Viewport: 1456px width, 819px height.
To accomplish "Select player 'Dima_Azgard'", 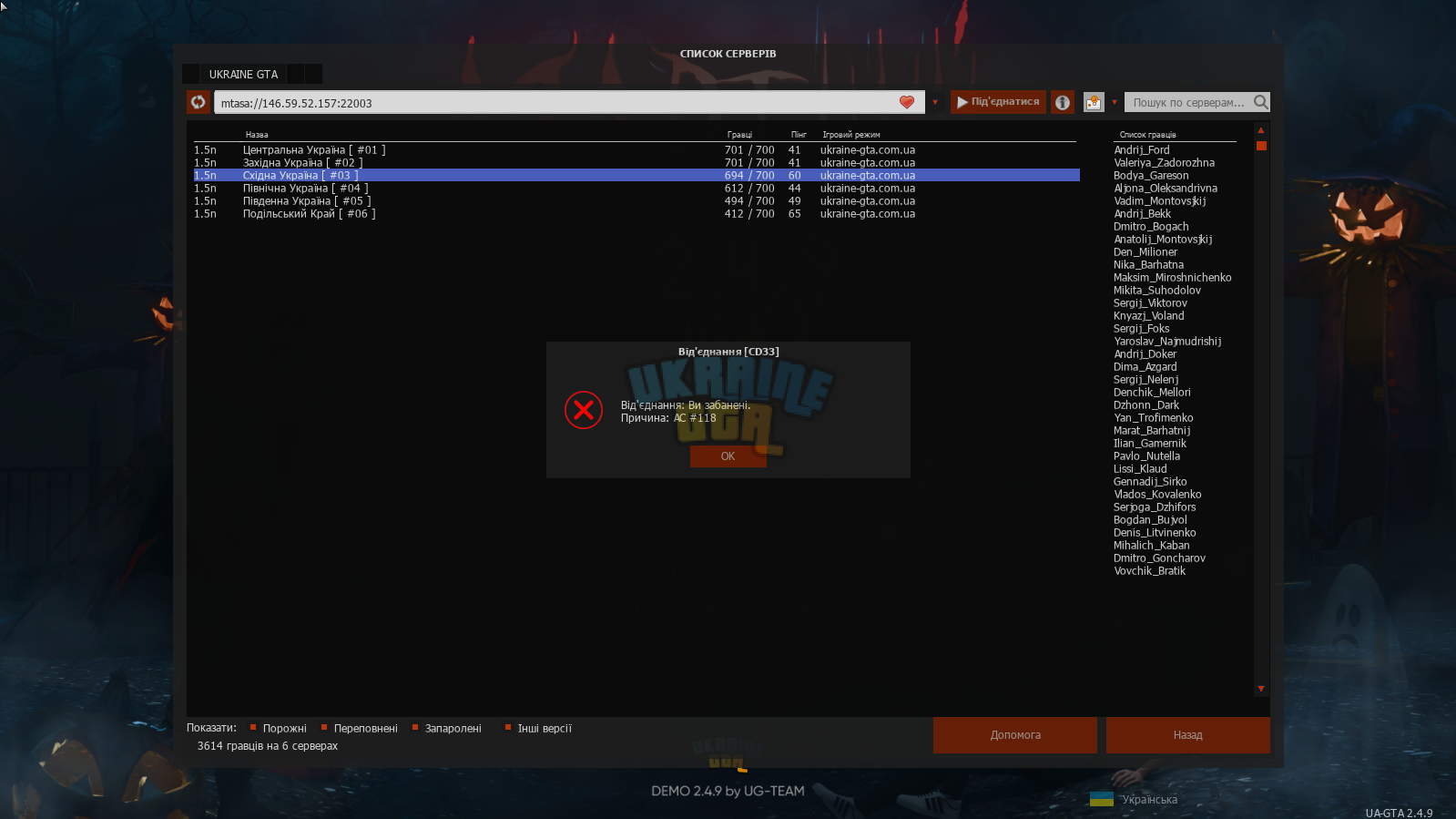I will tap(1145, 366).
